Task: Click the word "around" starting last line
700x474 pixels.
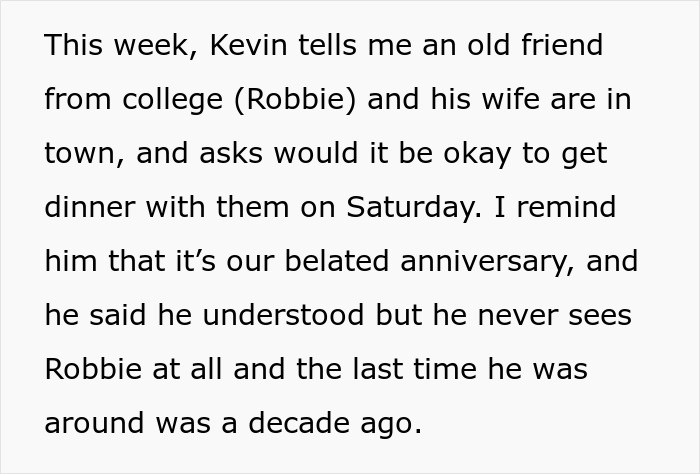Action: pyautogui.click(x=94, y=422)
